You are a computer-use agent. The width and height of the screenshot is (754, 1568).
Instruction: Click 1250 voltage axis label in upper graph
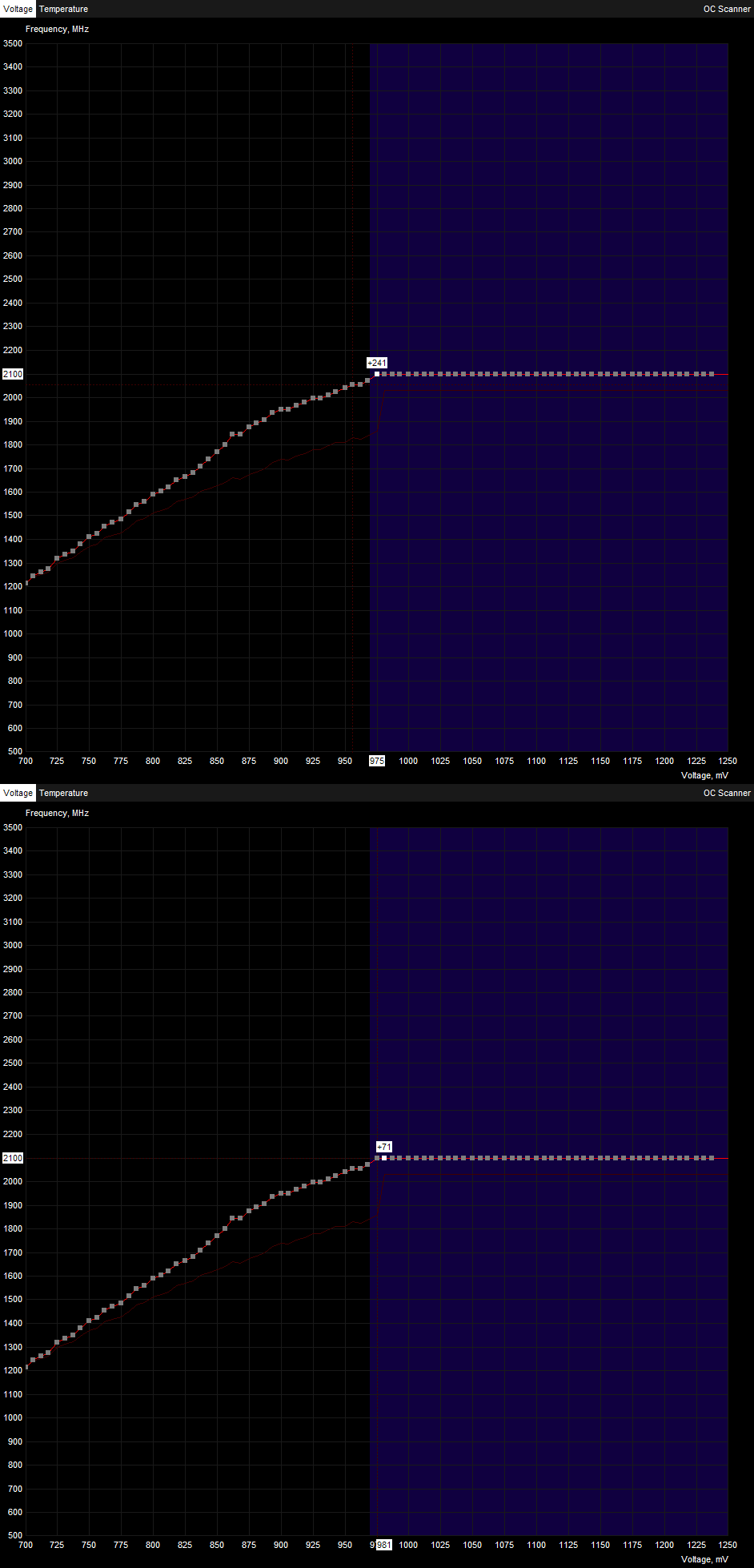coord(728,761)
